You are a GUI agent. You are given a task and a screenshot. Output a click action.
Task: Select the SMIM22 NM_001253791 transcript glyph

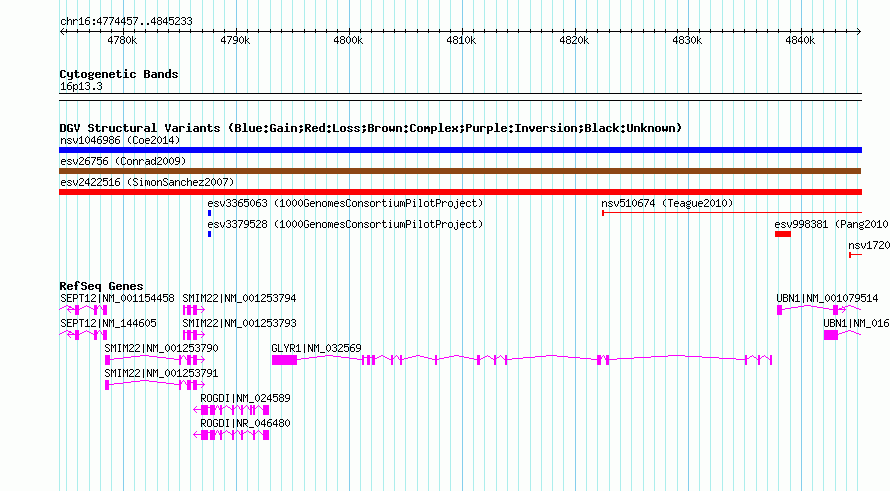click(x=155, y=385)
